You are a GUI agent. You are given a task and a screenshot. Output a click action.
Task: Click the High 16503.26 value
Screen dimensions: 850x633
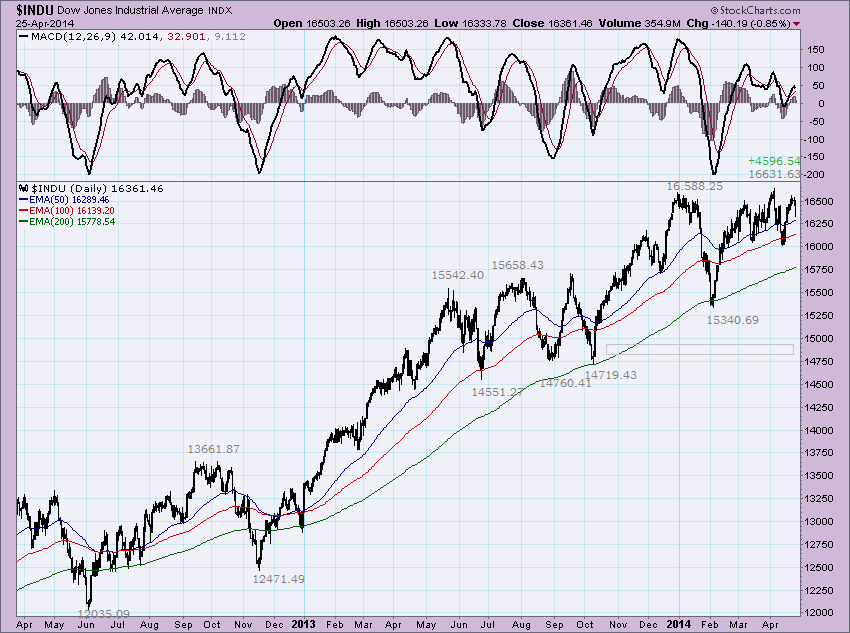392,23
